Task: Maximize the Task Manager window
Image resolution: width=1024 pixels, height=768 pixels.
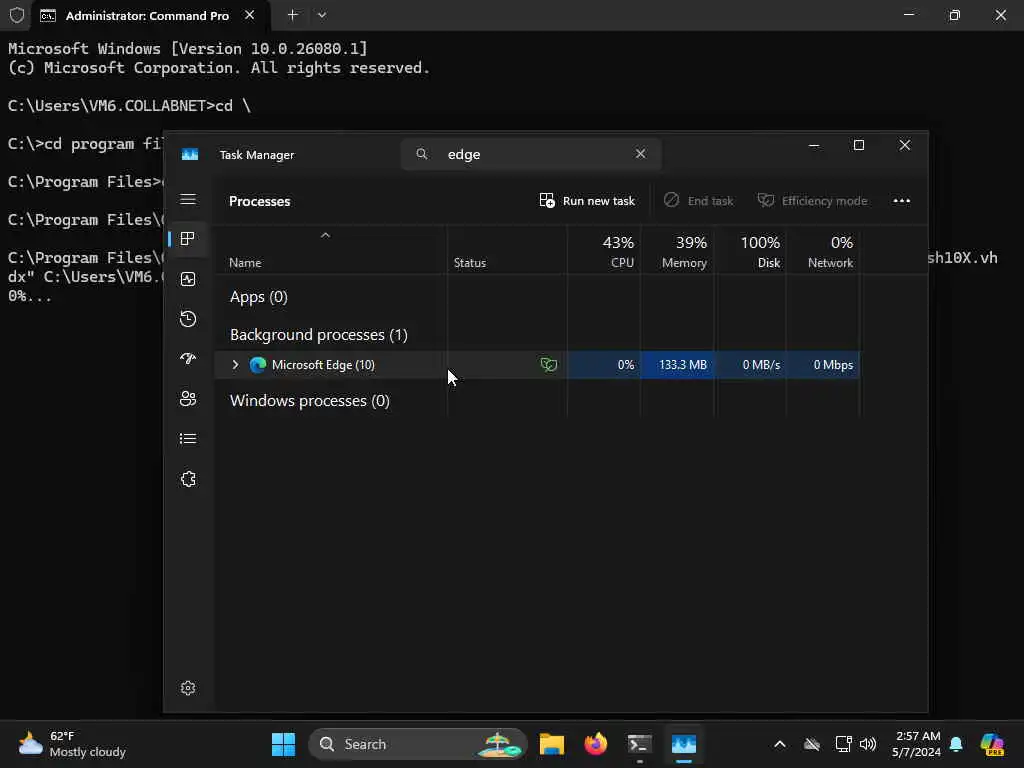Action: [x=859, y=145]
